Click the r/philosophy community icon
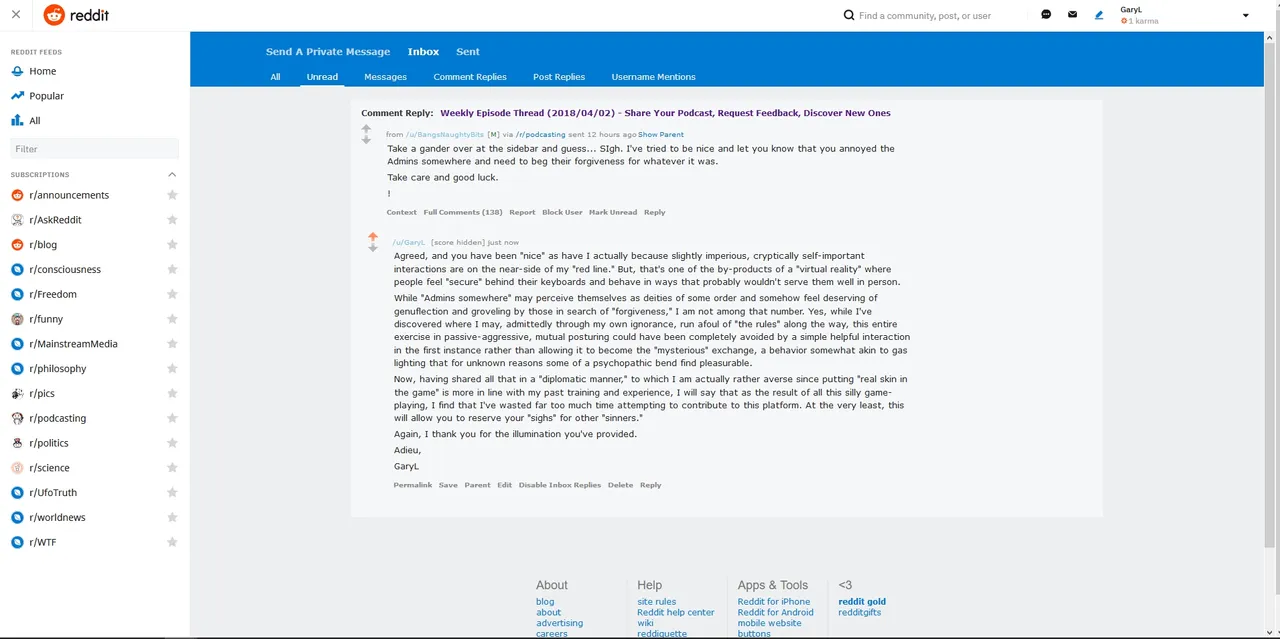This screenshot has width=1280, height=639. (17, 368)
